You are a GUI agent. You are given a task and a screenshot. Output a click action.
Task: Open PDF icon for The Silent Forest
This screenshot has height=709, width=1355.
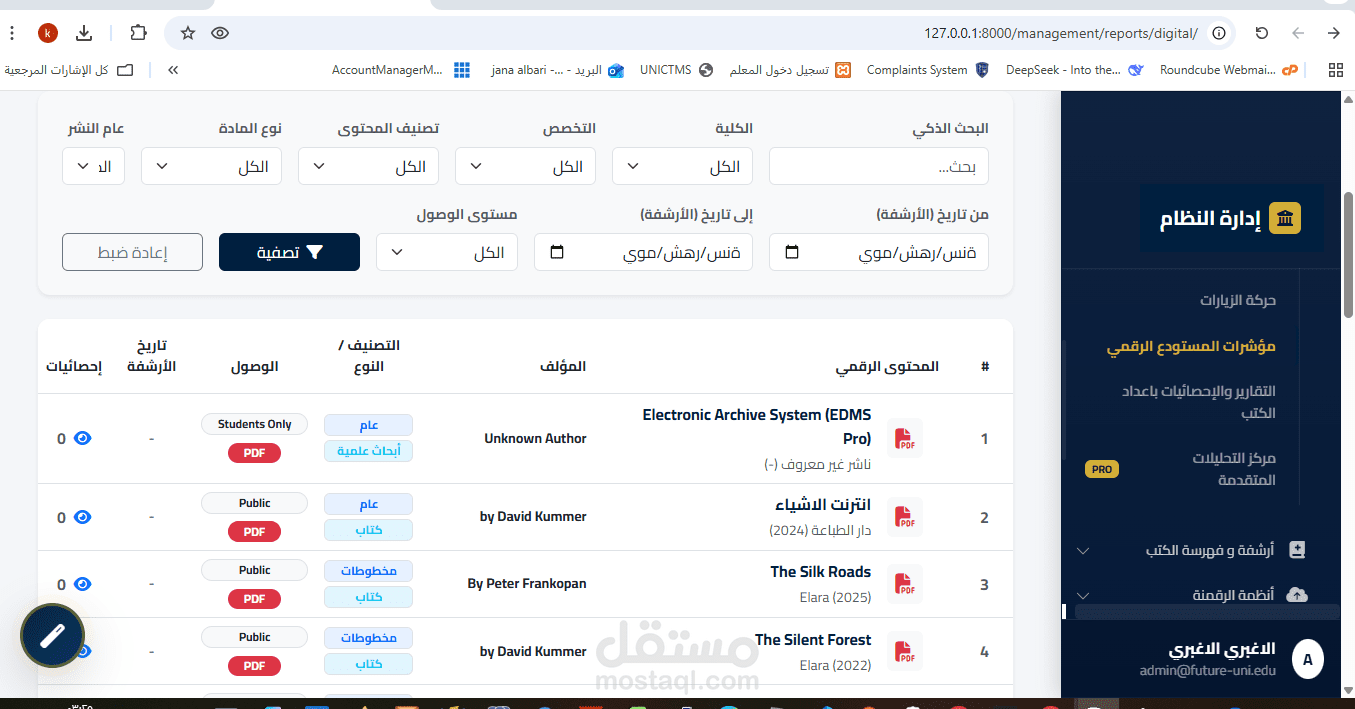click(904, 651)
